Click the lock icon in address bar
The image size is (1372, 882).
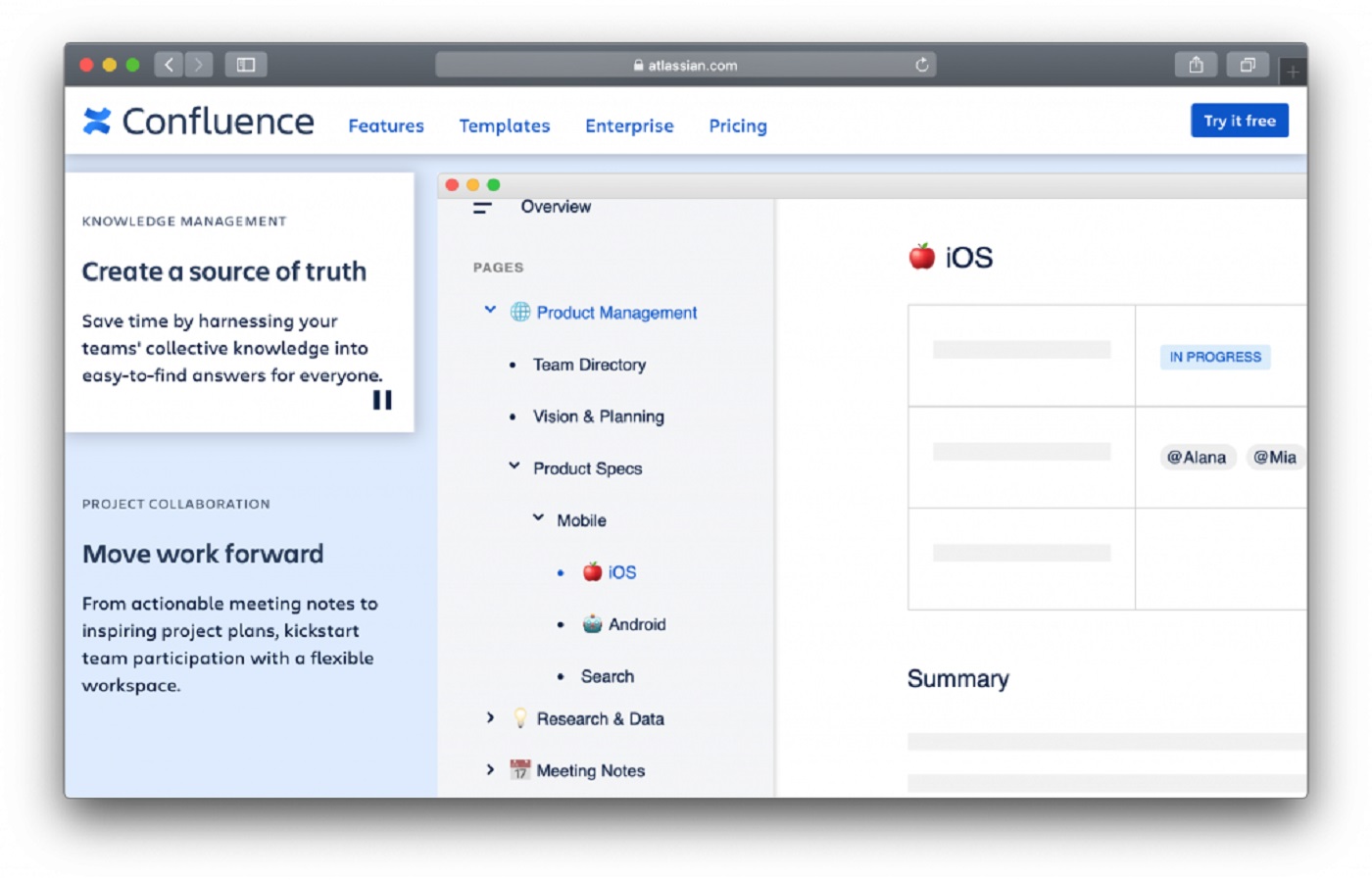[x=639, y=66]
